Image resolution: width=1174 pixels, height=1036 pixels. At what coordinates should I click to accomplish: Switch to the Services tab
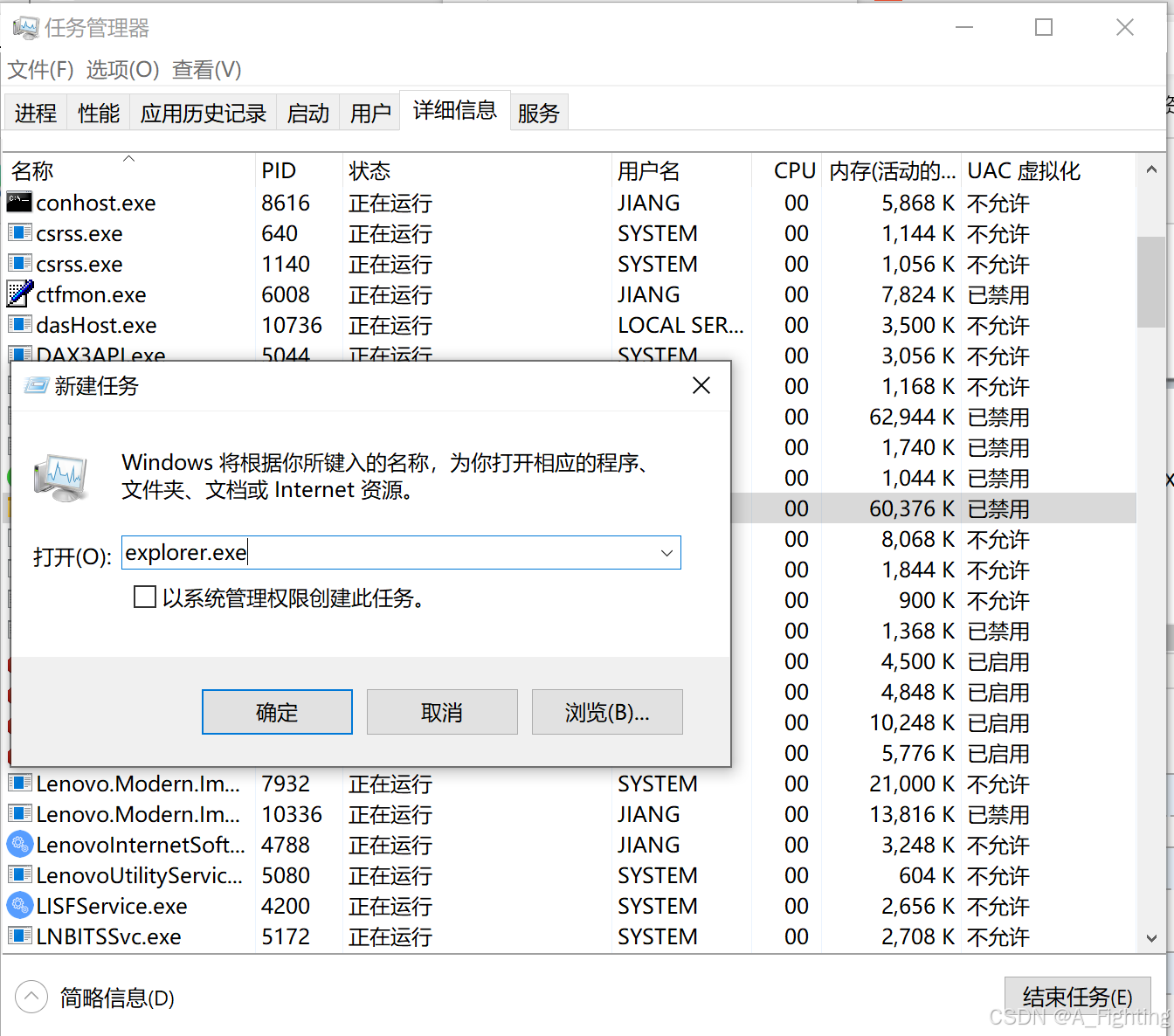click(x=538, y=113)
